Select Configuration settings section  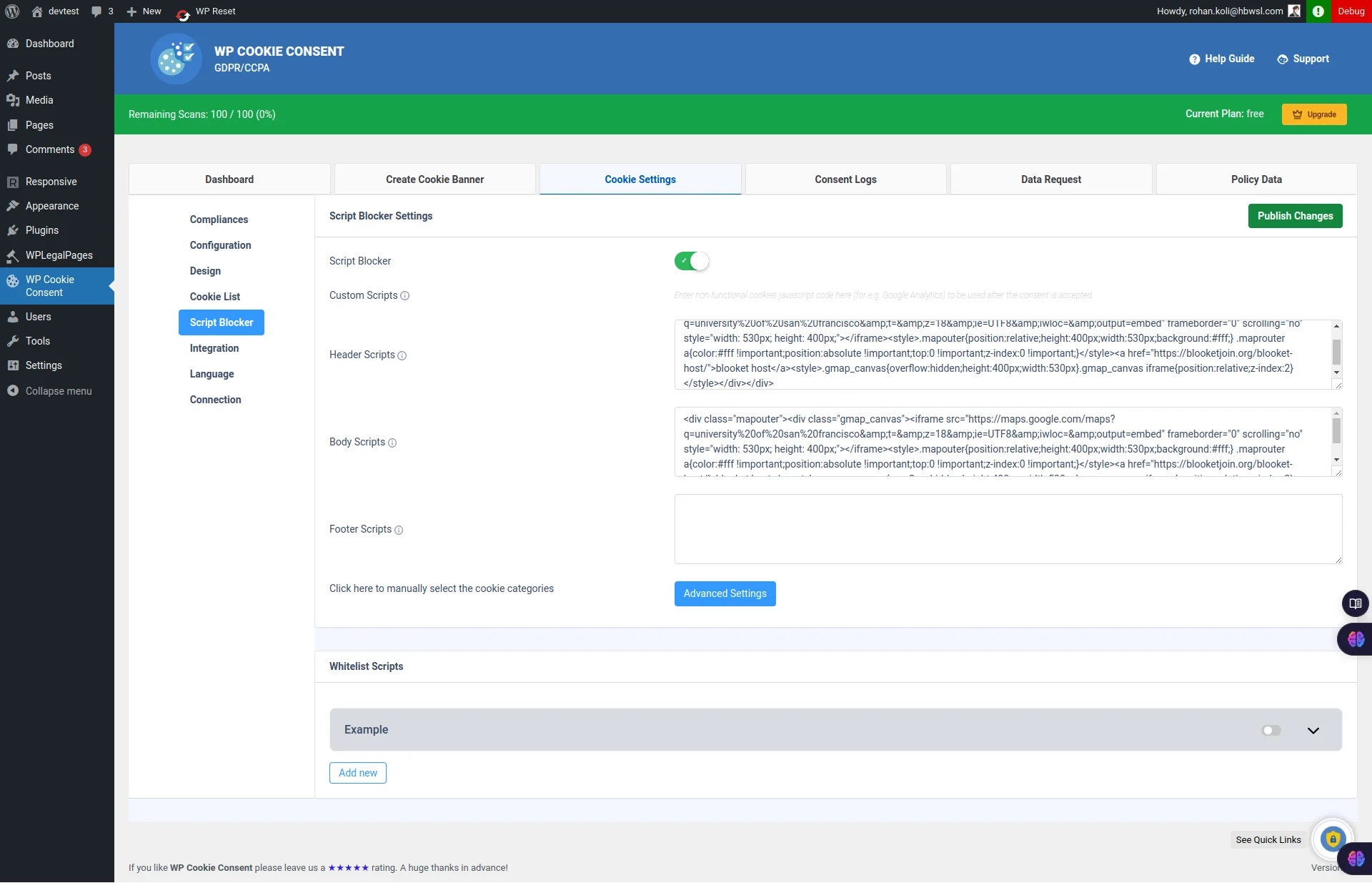(x=221, y=245)
